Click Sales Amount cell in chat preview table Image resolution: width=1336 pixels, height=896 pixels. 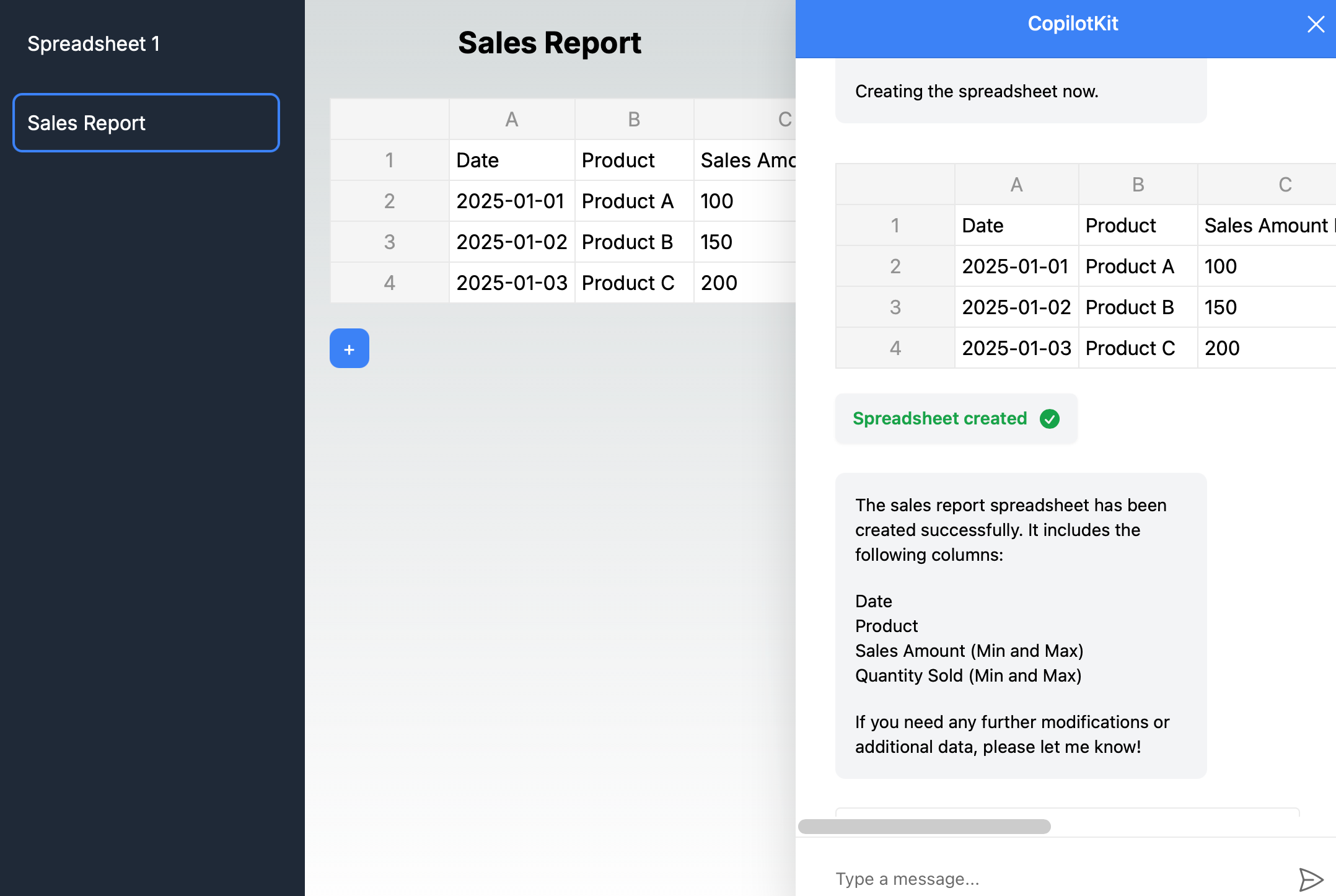[x=1267, y=225]
